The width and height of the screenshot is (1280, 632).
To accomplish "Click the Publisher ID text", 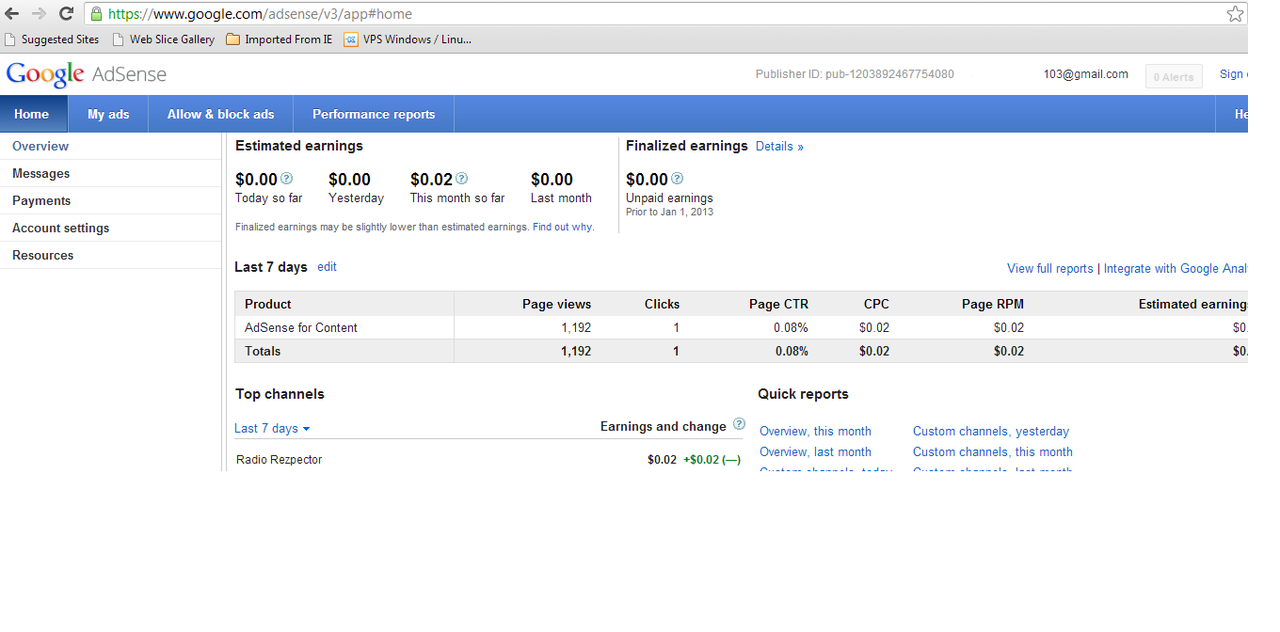I will click(855, 74).
